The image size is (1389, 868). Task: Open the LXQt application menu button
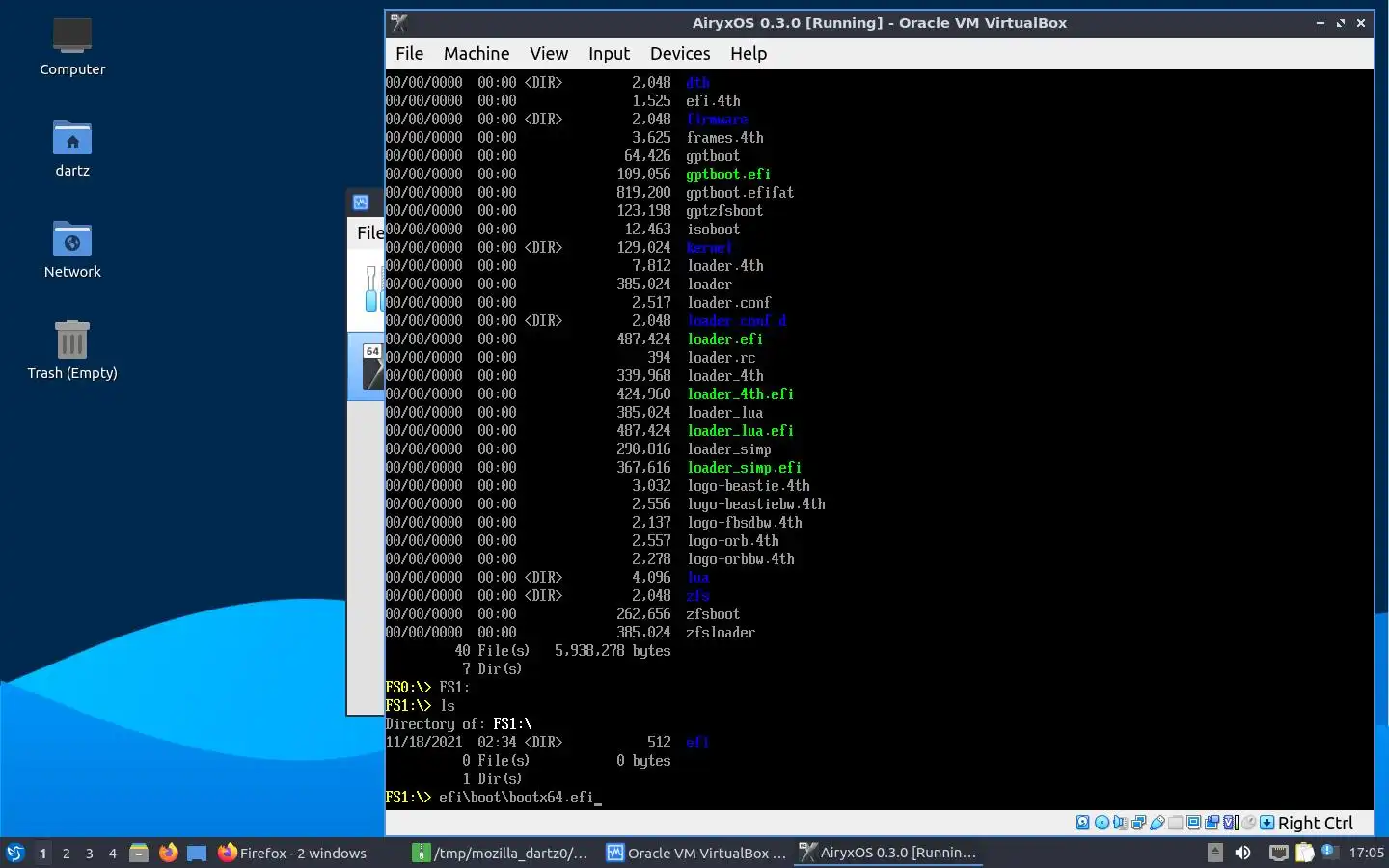[x=15, y=853]
